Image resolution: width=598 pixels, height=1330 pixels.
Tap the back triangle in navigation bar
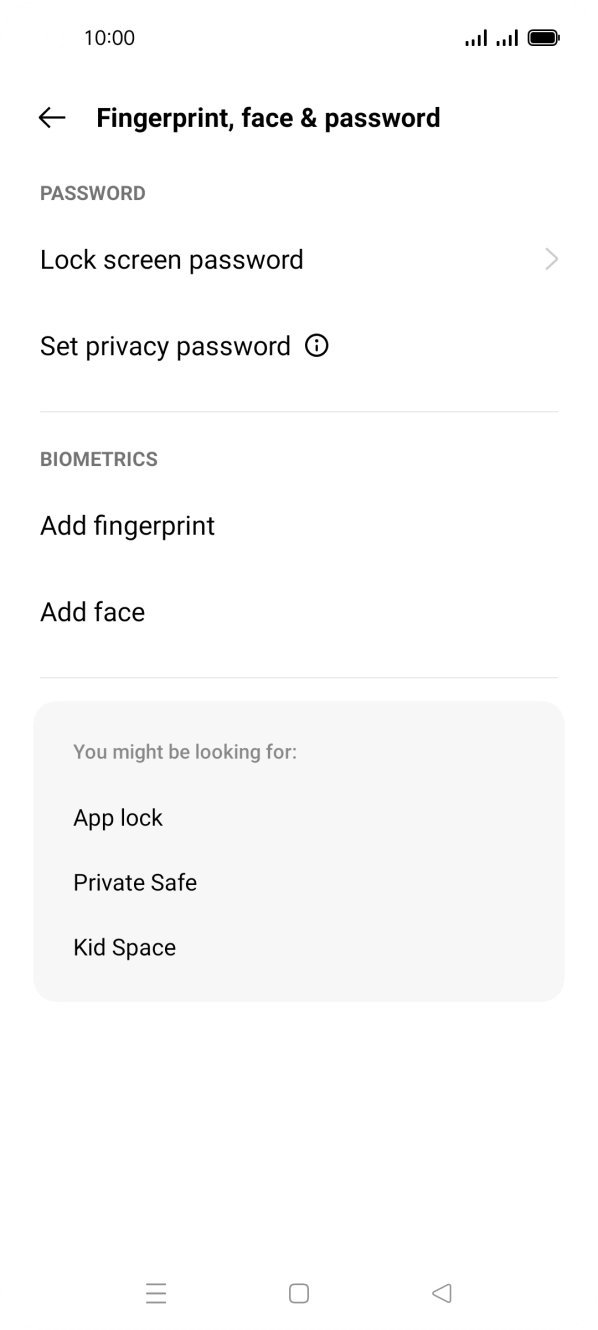441,1293
